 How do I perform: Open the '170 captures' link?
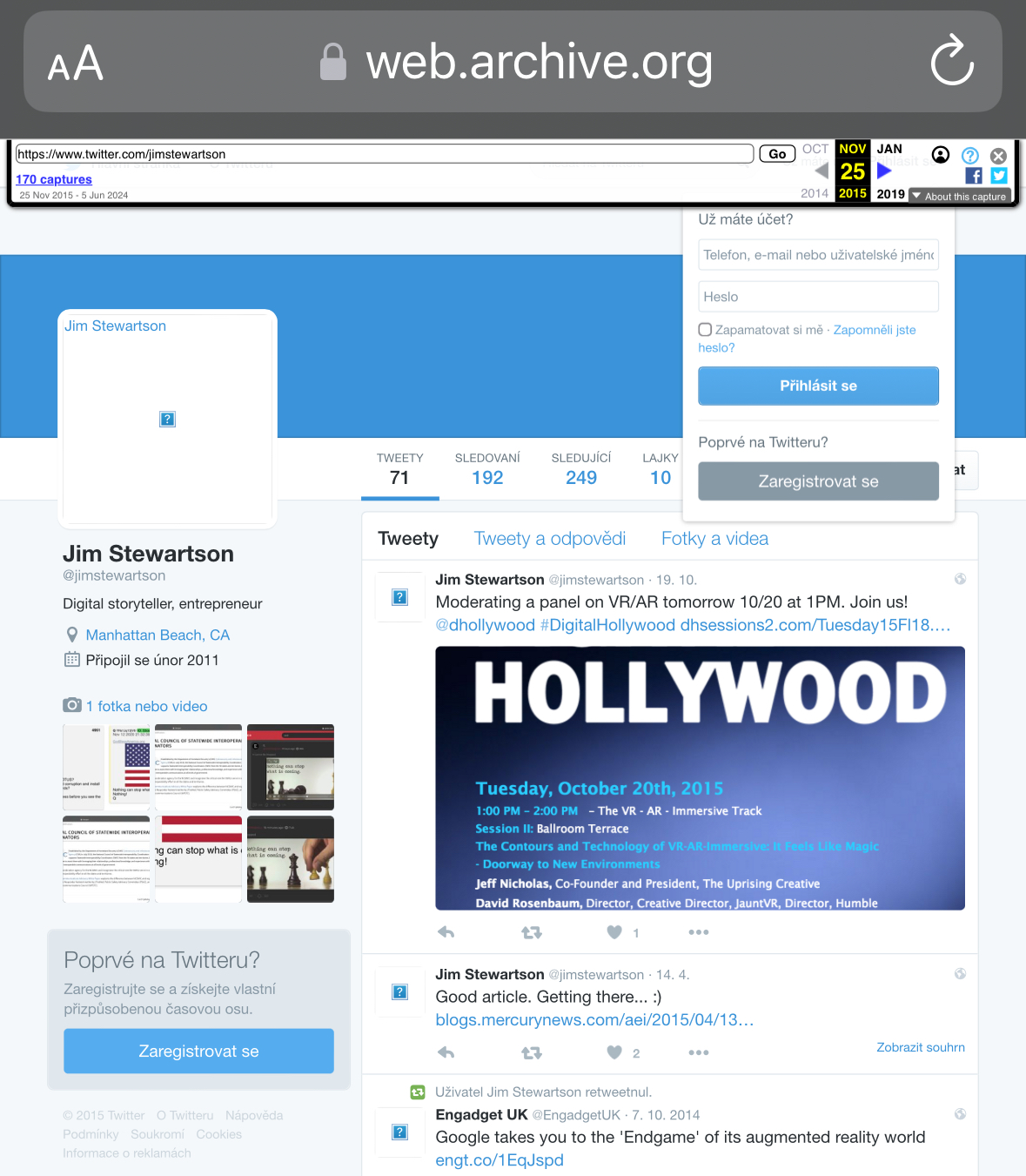54,179
